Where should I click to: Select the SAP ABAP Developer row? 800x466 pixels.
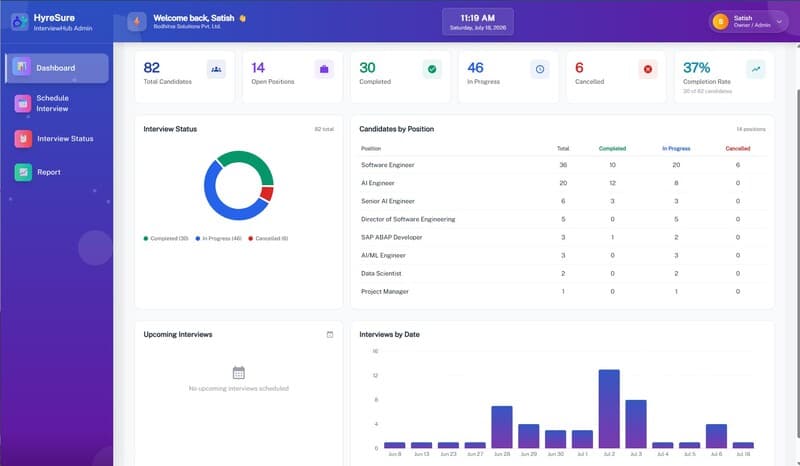(562, 237)
